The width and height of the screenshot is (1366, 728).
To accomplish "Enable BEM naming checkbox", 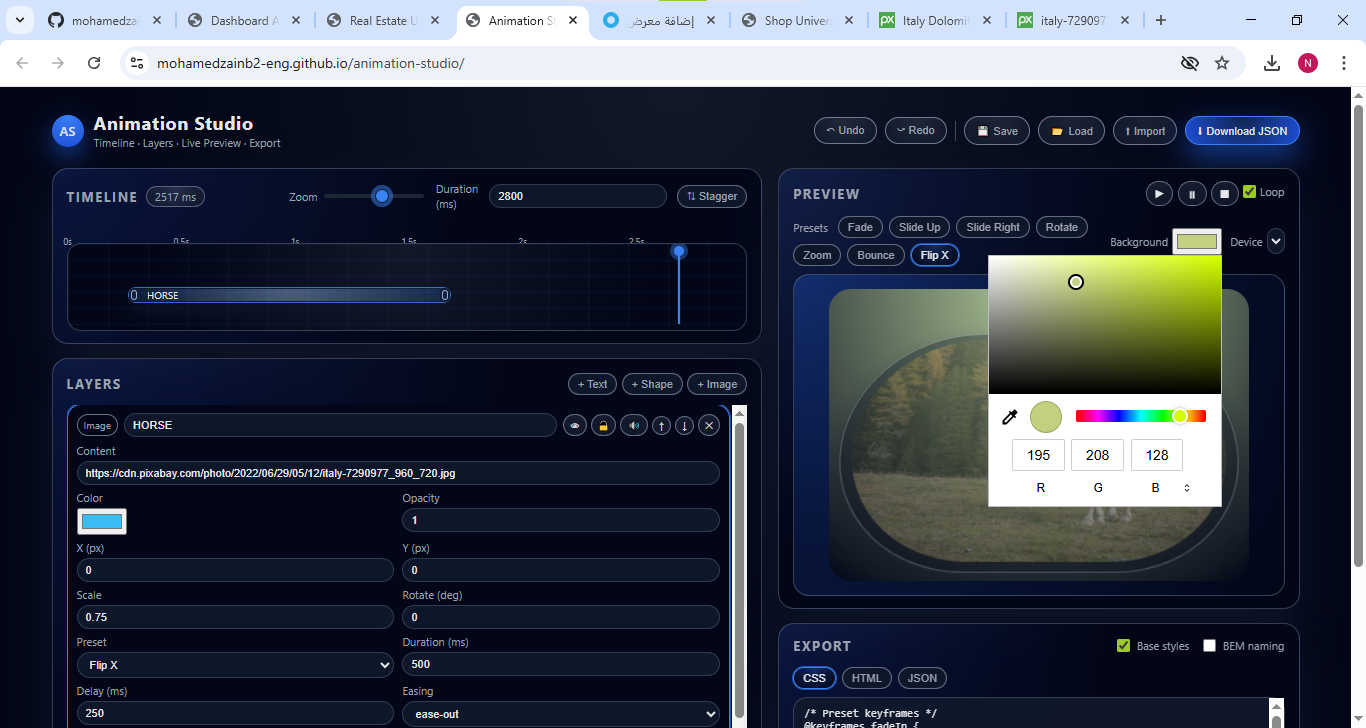I will [1209, 646].
